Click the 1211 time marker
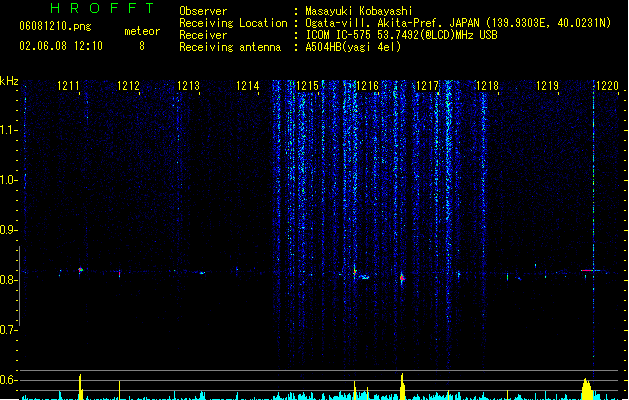The width and height of the screenshot is (629, 400). pyautogui.click(x=68, y=86)
